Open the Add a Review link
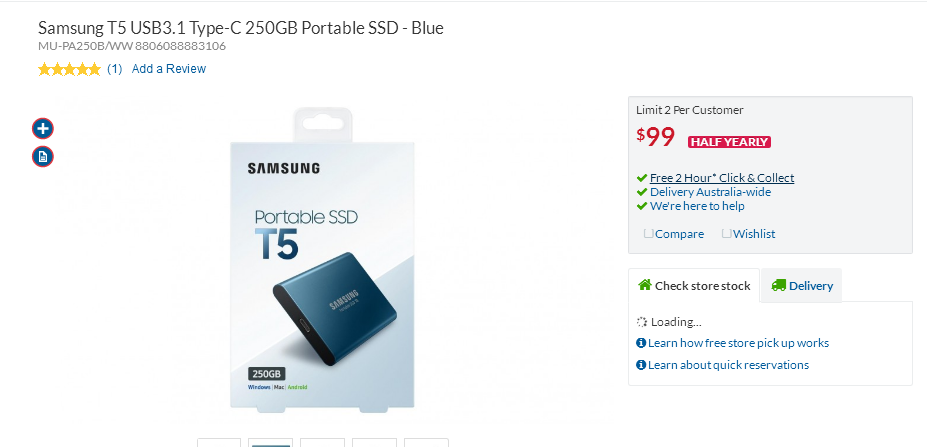Image resolution: width=927 pixels, height=447 pixels. [168, 69]
